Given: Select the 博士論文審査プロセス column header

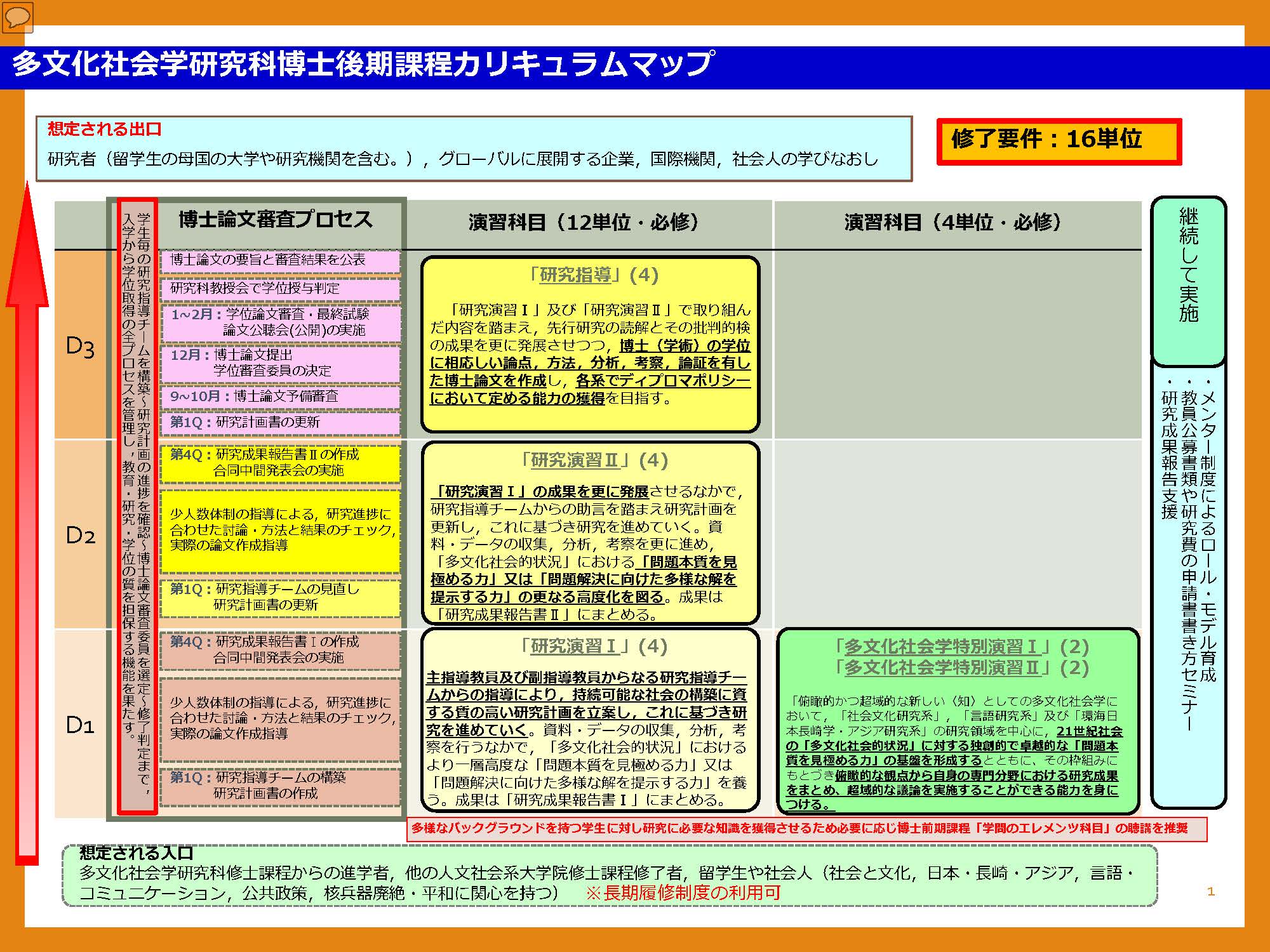Looking at the screenshot, I should pyautogui.click(x=276, y=220).
